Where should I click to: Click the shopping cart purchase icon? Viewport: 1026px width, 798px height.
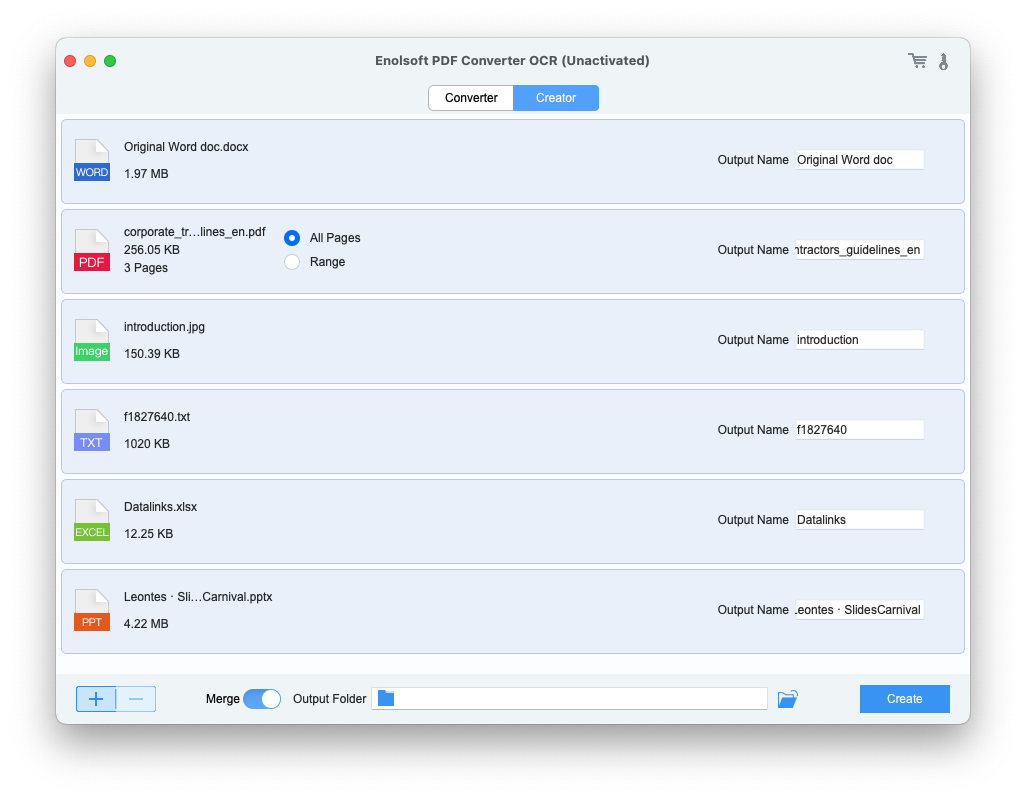pos(917,61)
